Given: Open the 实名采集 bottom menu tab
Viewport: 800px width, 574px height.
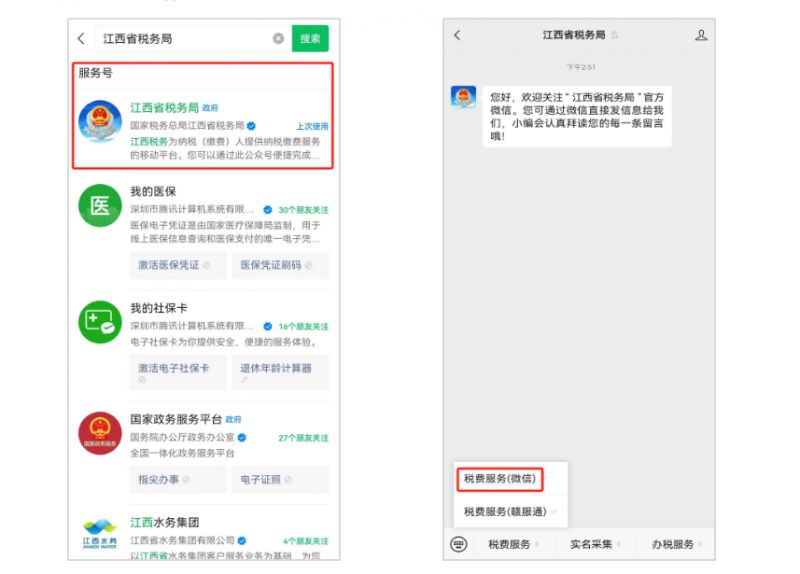Looking at the screenshot, I should [592, 544].
